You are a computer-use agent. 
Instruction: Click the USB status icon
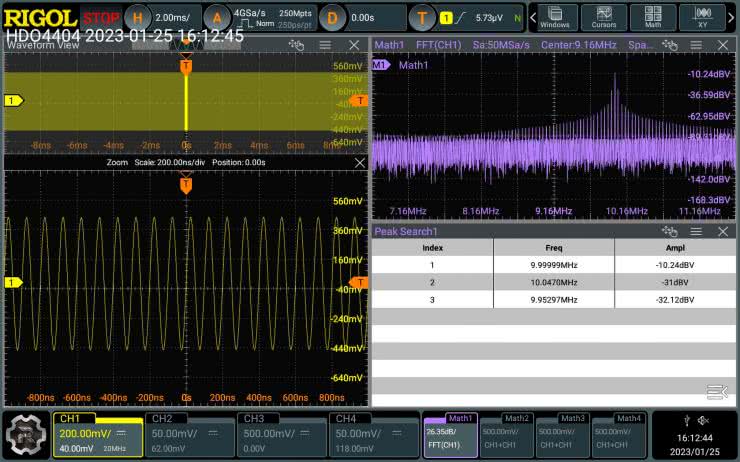pyautogui.click(x=687, y=420)
